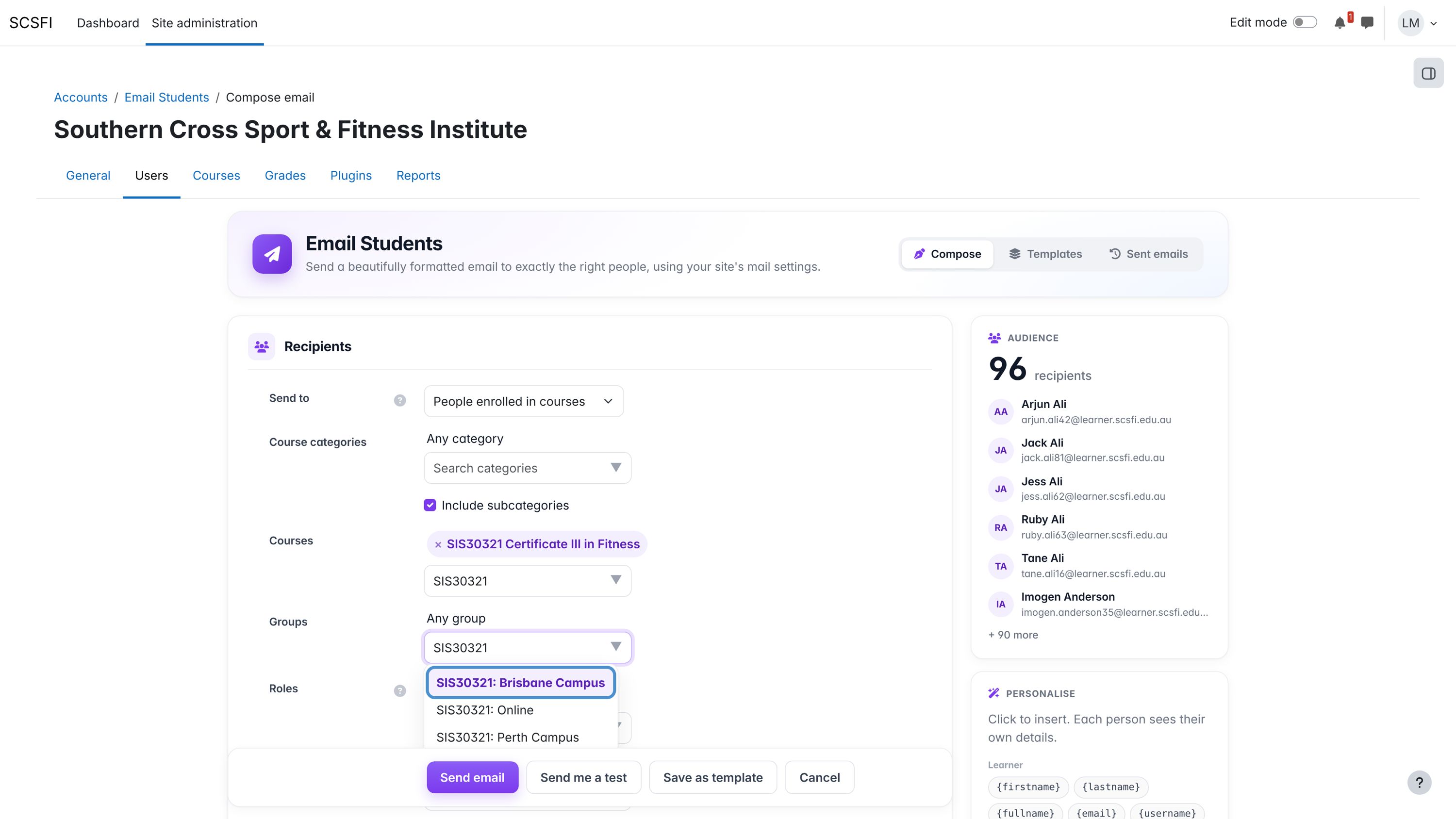
Task: Pick SIS30321: Perth Campus group option
Action: tap(521, 737)
